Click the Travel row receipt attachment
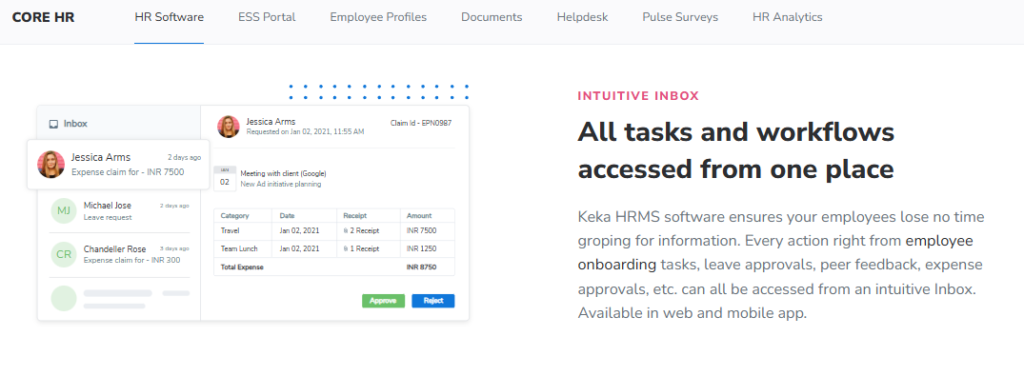 [361, 230]
